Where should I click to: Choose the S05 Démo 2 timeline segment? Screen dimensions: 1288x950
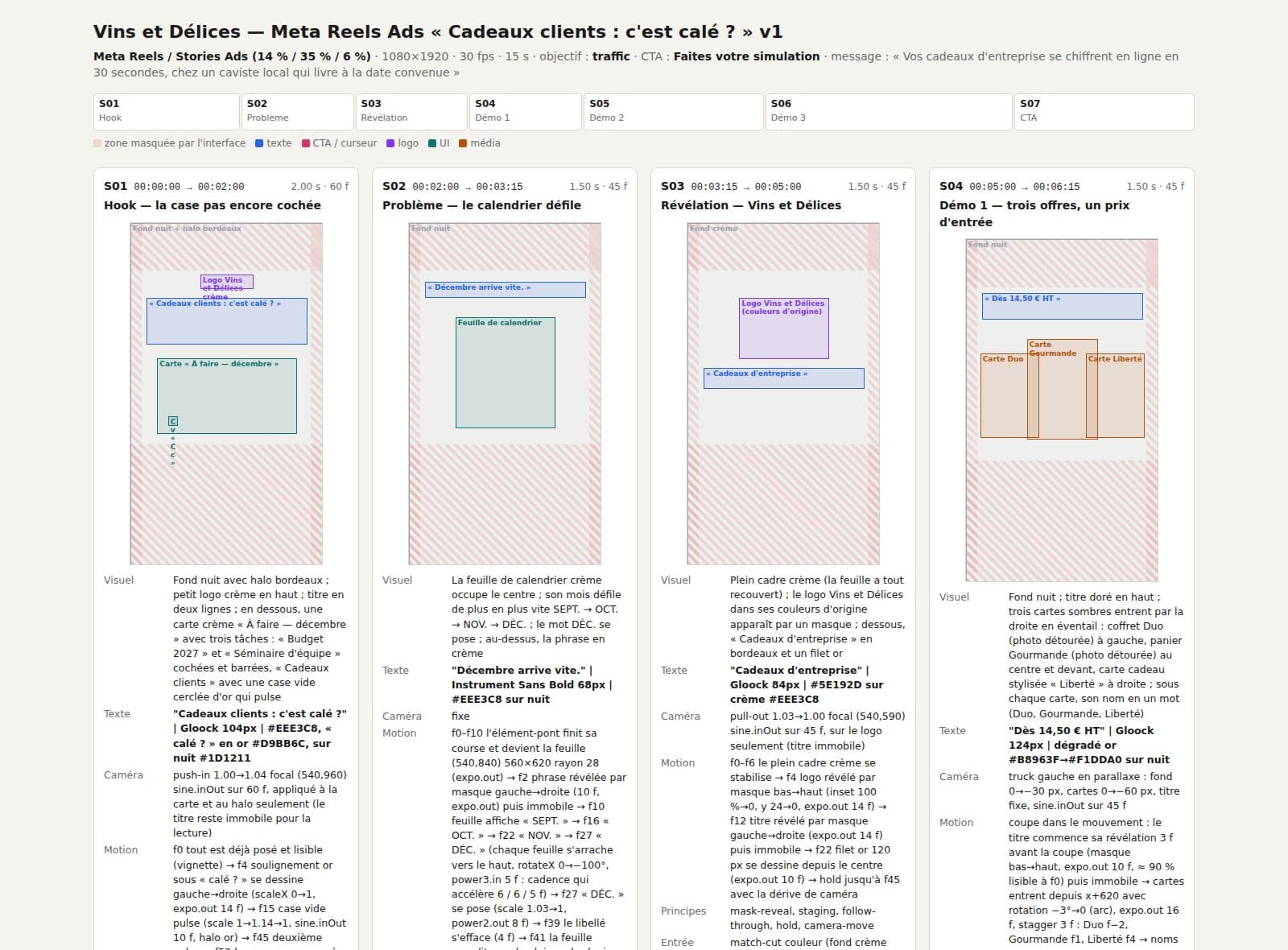(674, 111)
